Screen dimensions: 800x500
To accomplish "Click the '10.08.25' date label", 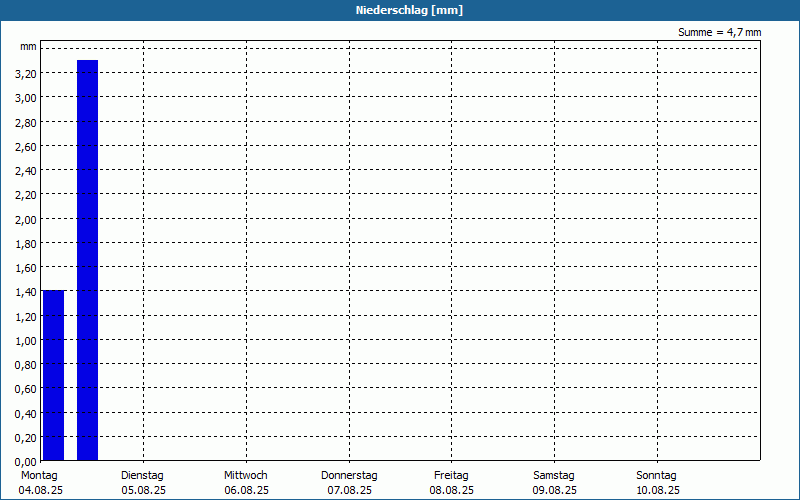I will [658, 491].
